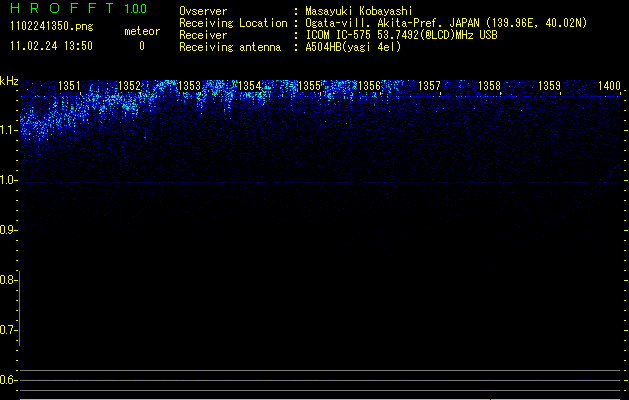This screenshot has width=629, height=400.
Task: Click the kHz axis unit label
Action: click(9, 81)
